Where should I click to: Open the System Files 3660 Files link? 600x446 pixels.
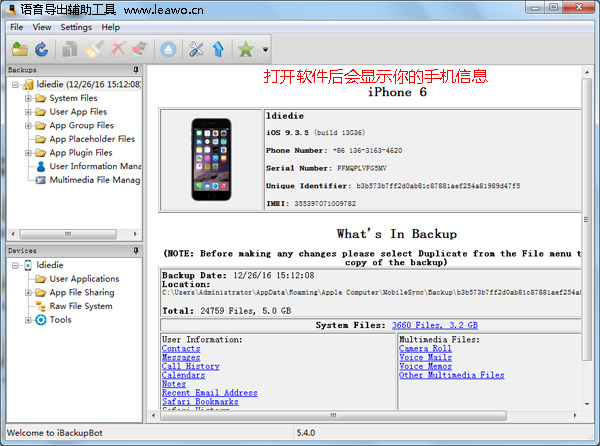(435, 325)
